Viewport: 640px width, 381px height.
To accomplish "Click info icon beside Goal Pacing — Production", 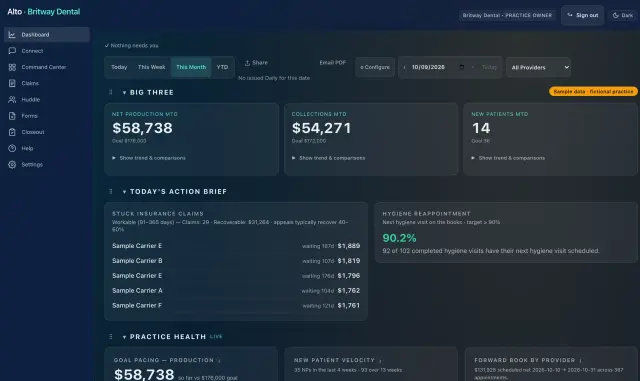I will point(219,361).
